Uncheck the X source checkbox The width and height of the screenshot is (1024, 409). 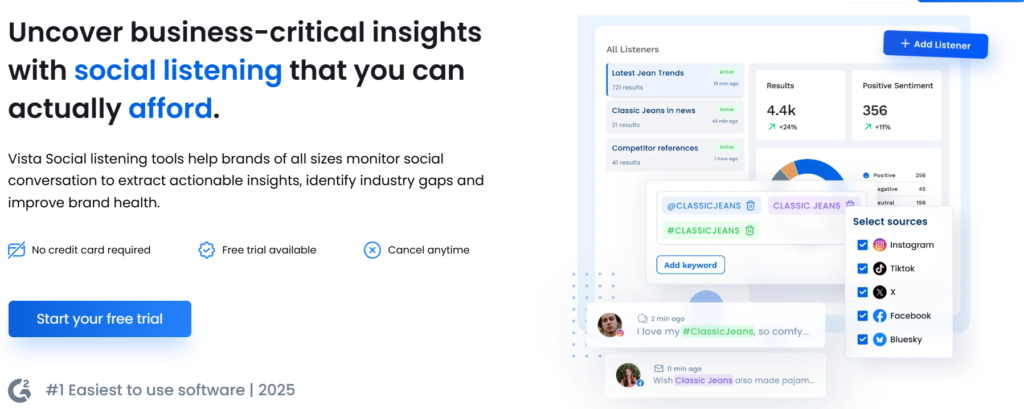(863, 292)
